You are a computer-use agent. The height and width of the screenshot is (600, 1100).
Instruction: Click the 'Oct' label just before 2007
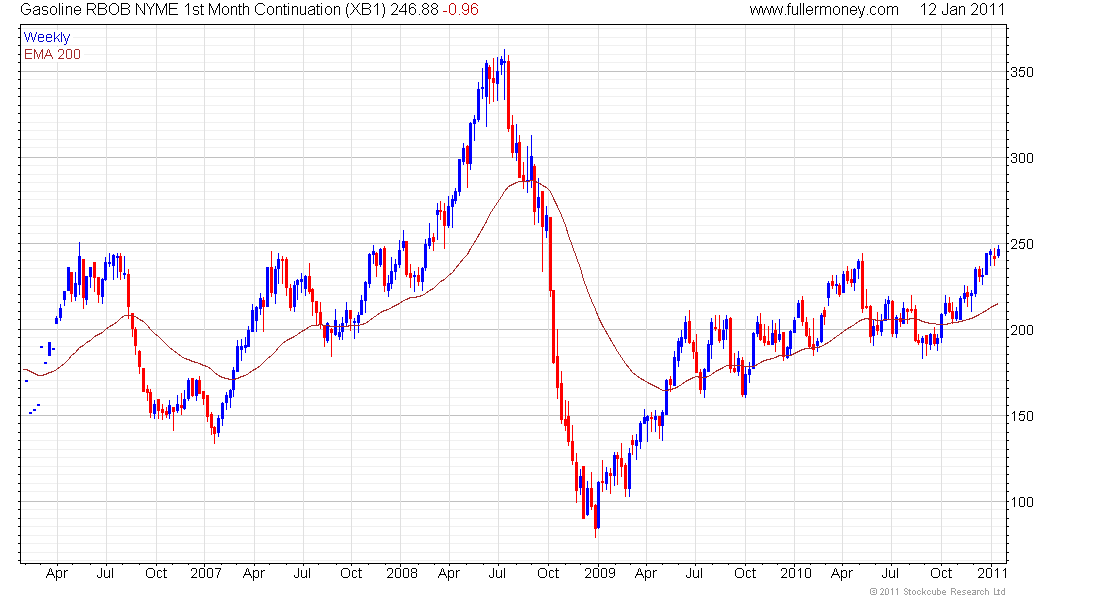click(x=156, y=573)
